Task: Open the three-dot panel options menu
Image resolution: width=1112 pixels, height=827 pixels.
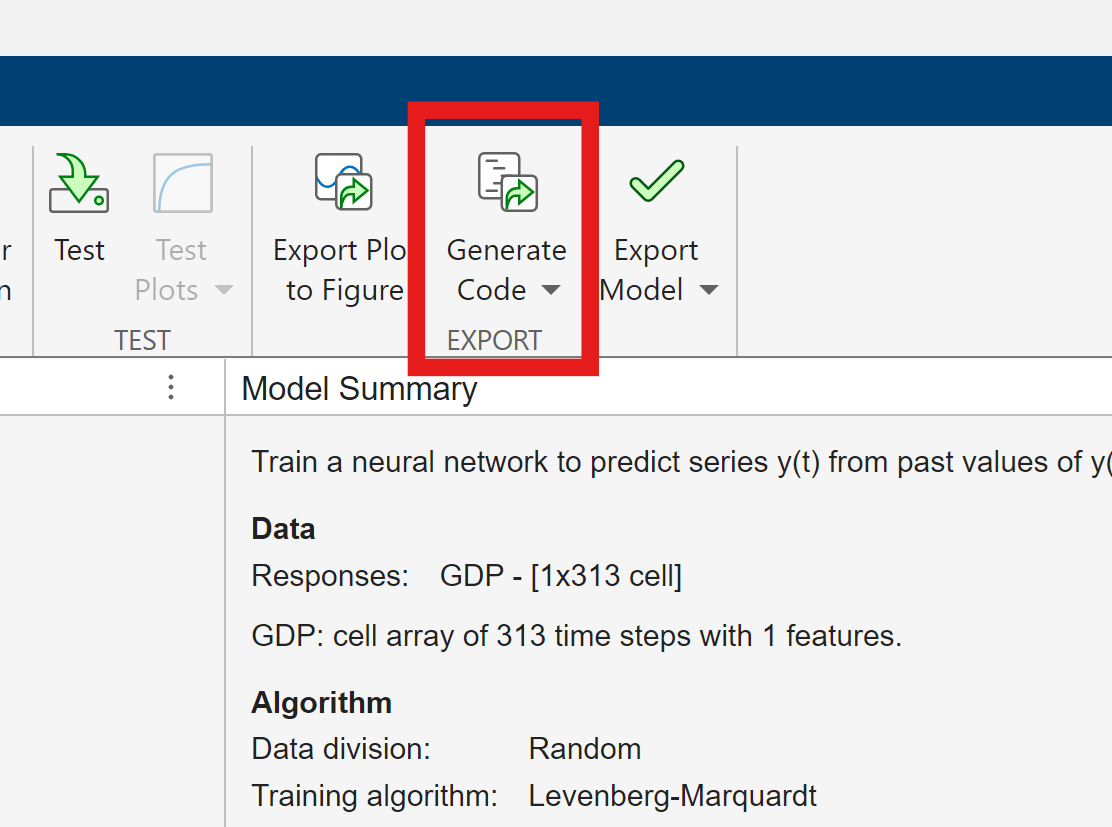Action: 171,387
